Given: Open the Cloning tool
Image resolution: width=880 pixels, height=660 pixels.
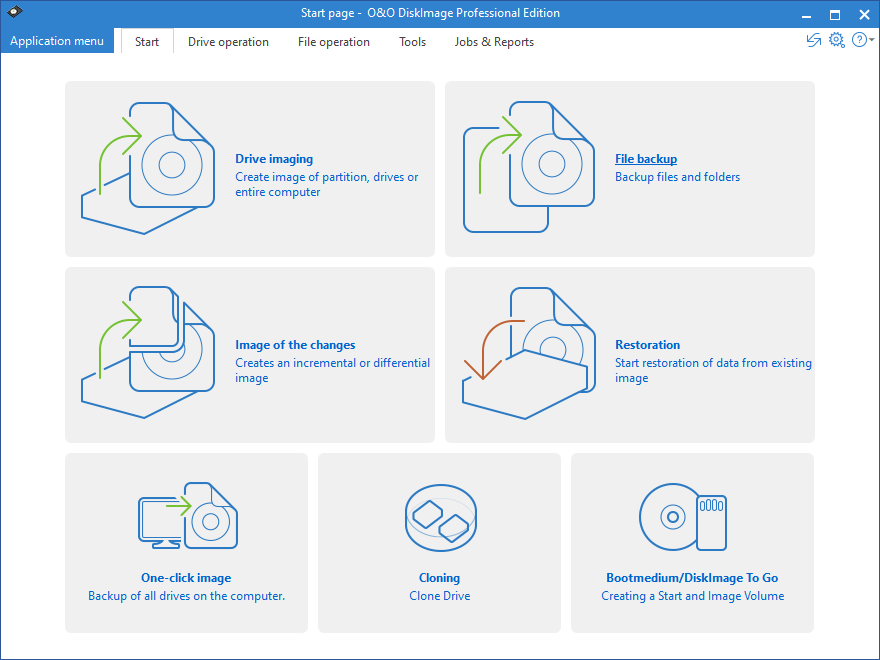Looking at the screenshot, I should [439, 518].
